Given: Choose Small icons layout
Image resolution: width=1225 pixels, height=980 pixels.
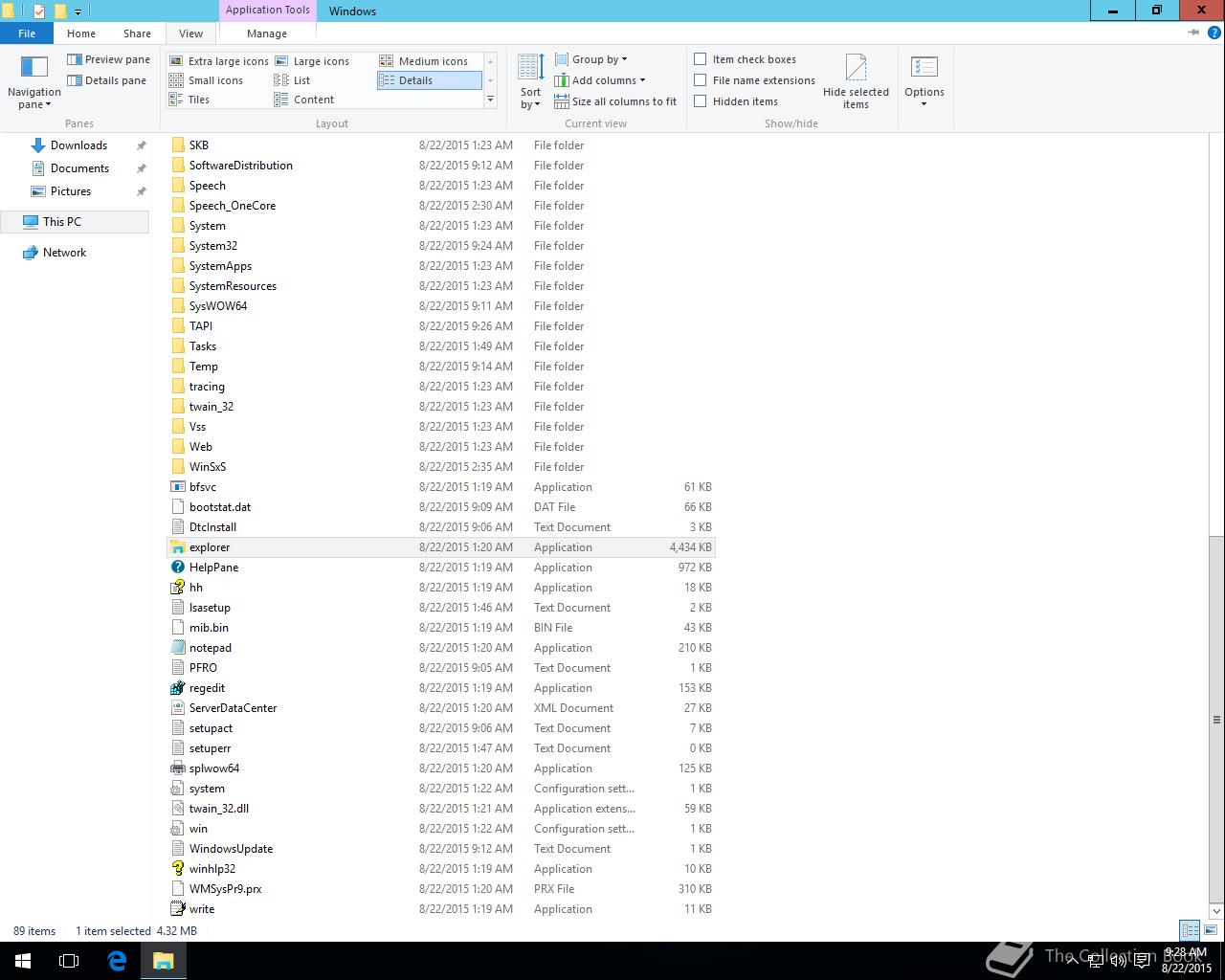Looking at the screenshot, I should click(x=206, y=80).
